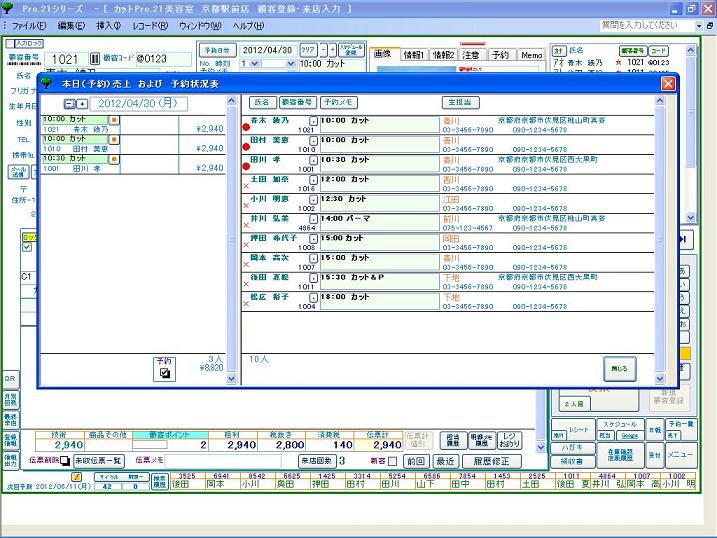Viewport: 717px width, 538px height.
Task: Click the left list scroll-up arrow in dialog
Action: [x=232, y=101]
